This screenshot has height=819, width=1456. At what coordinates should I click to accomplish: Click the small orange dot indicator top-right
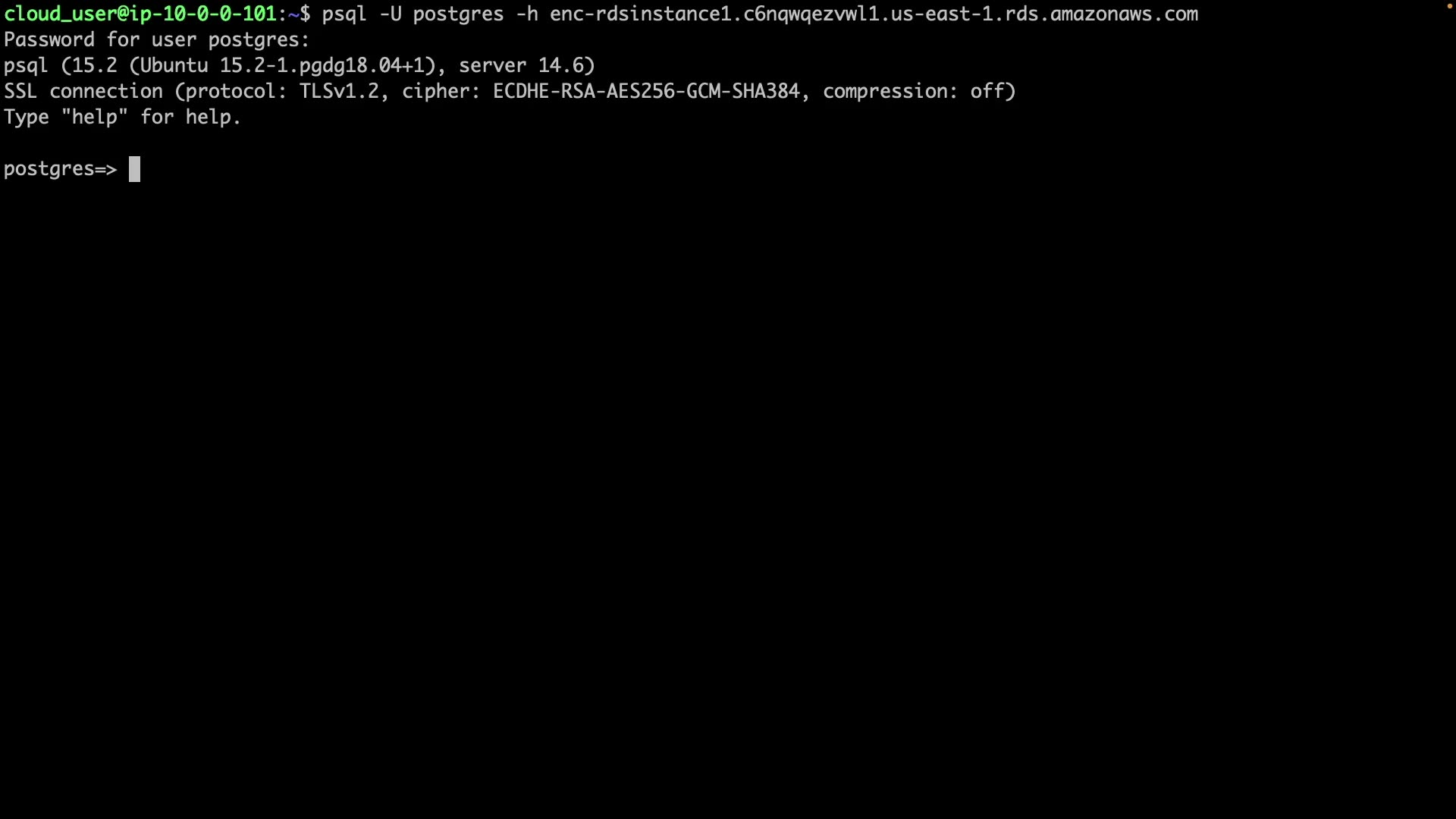point(1448,6)
